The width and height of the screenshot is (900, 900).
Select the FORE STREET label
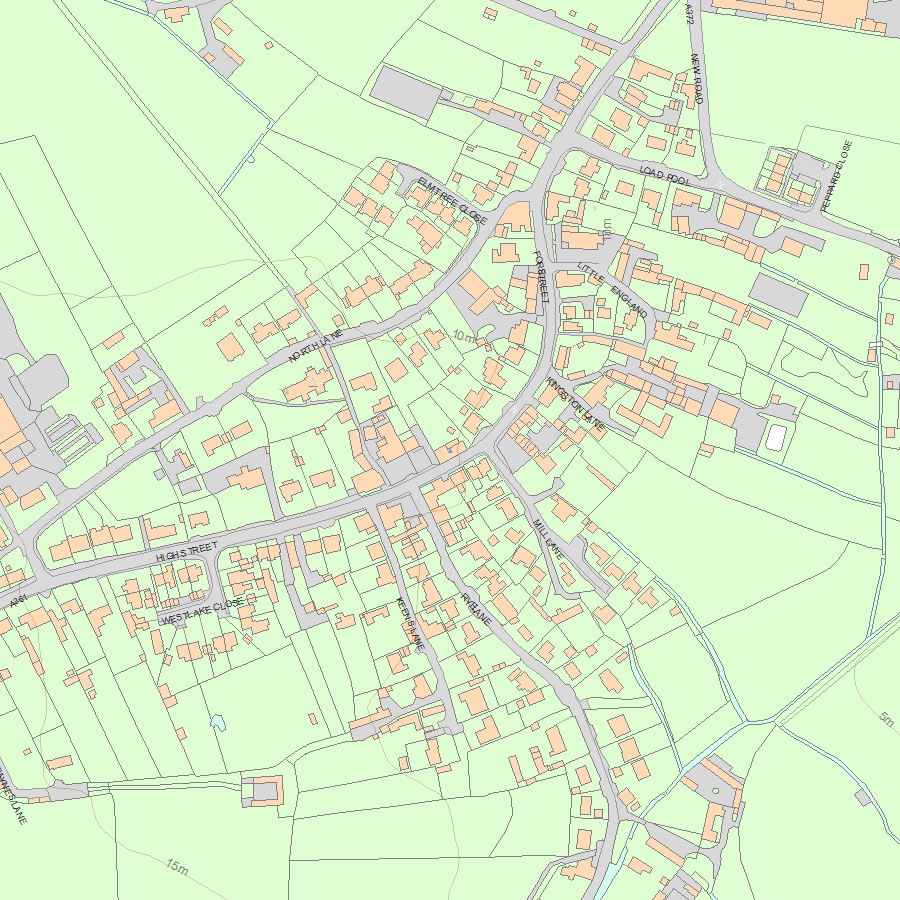click(541, 277)
